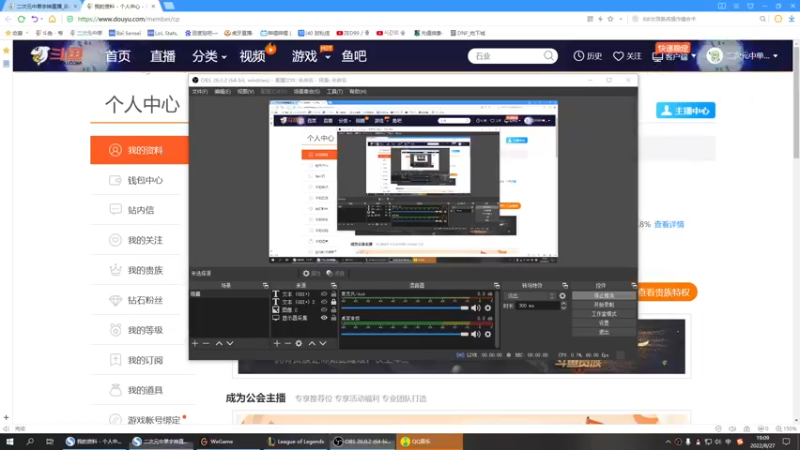Open OBS source properties gear next to 属性
The image size is (800, 450).
[x=306, y=273]
